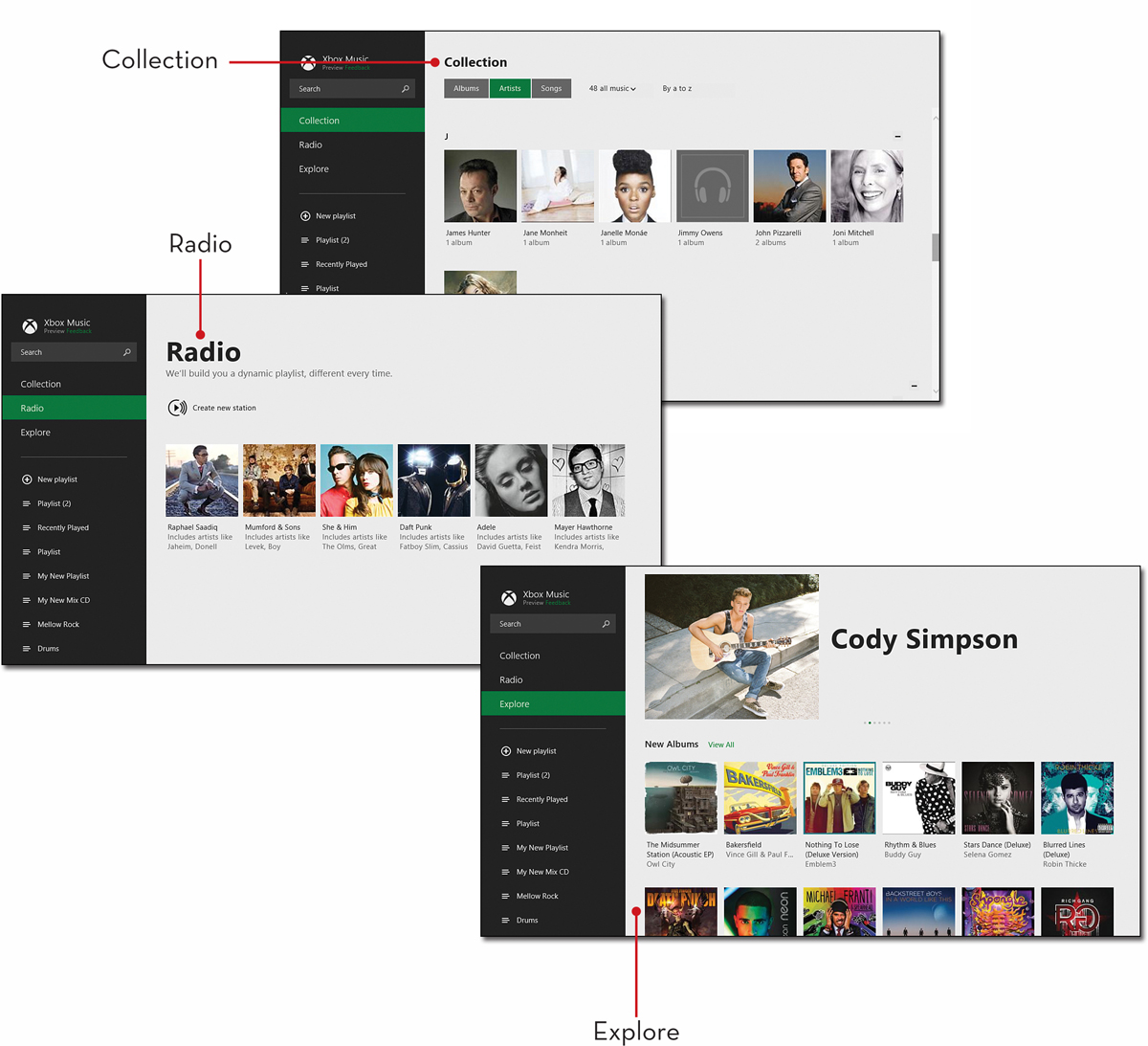Click the New playlist plus icon in Explore sidebar

[506, 751]
